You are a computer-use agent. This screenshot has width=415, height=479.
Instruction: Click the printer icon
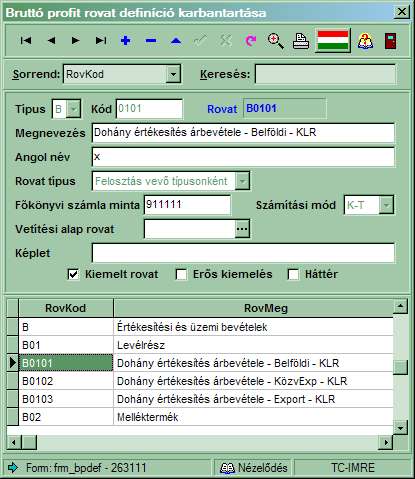click(301, 41)
